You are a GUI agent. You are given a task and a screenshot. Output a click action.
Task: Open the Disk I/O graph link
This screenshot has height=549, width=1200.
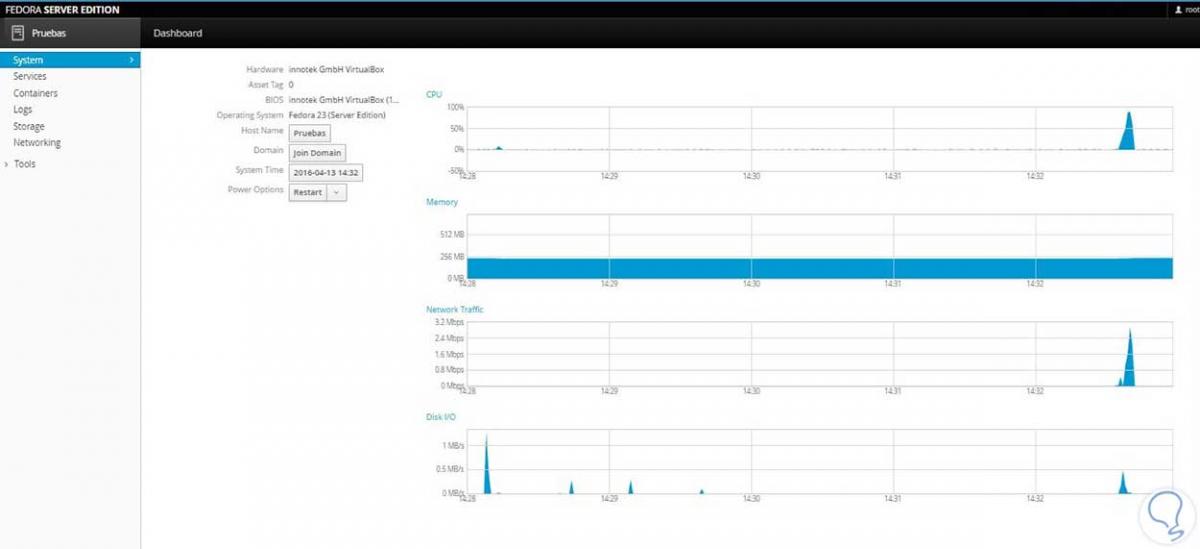441,416
